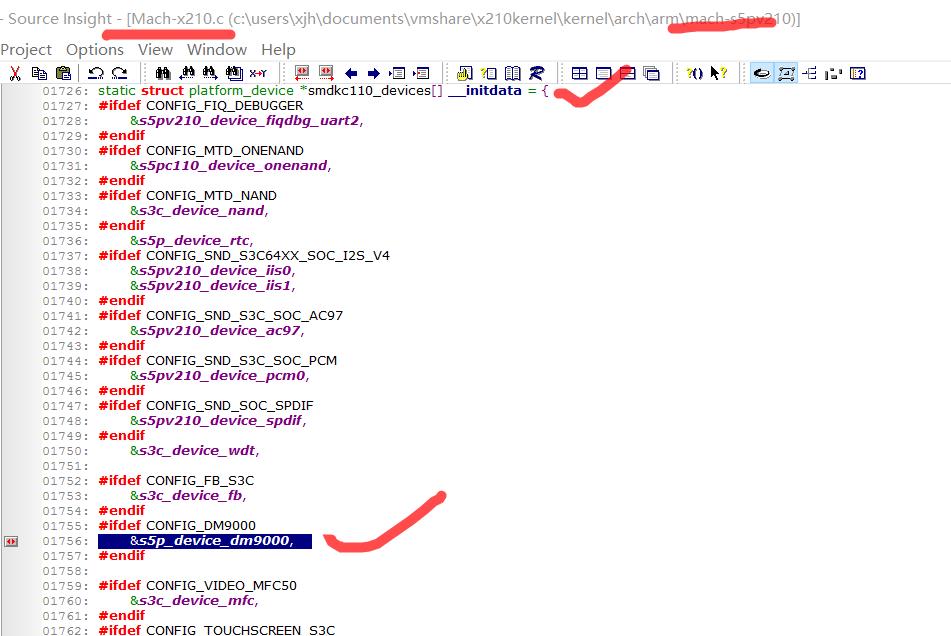The image size is (951, 636).
Task: Click the symbol info question-page icon
Action: click(489, 73)
